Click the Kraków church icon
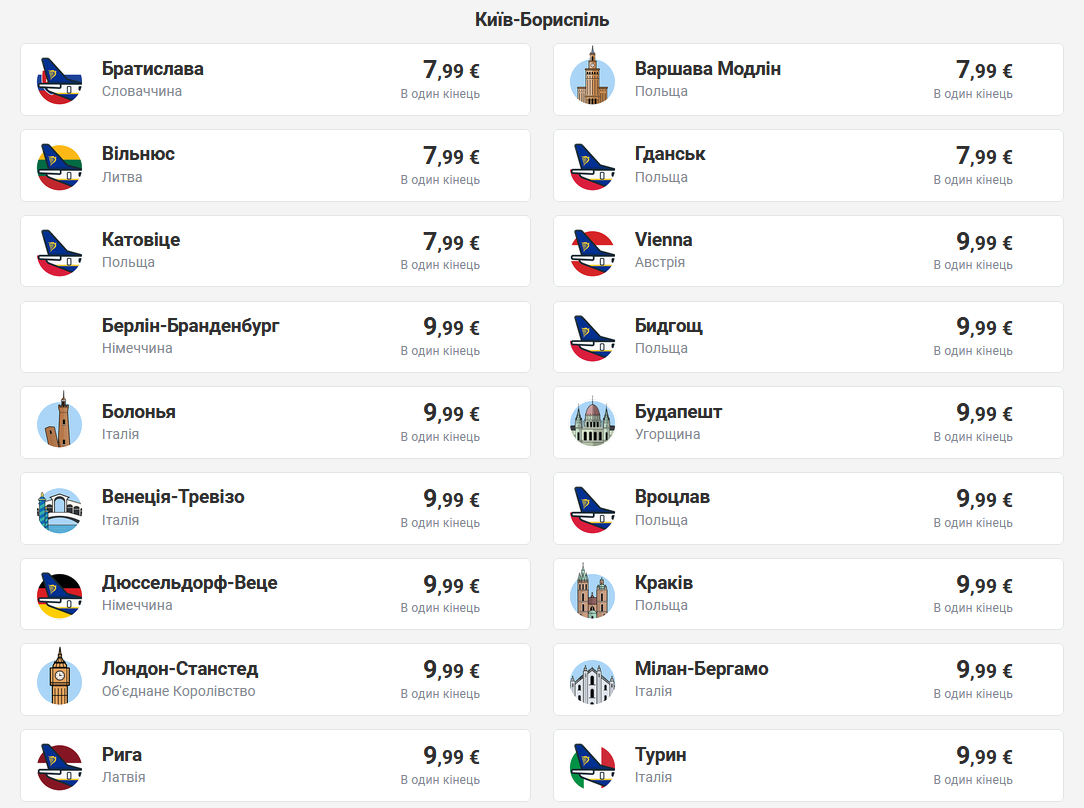The width and height of the screenshot is (1084, 808). [592, 594]
